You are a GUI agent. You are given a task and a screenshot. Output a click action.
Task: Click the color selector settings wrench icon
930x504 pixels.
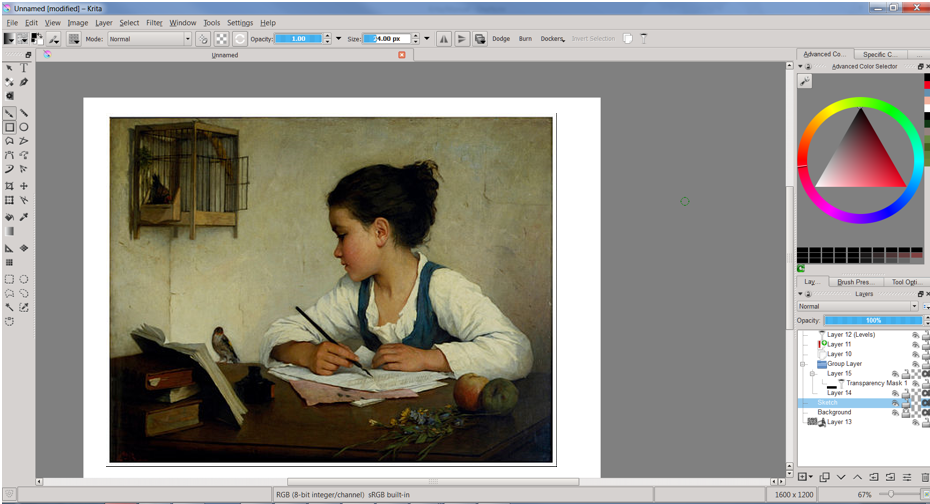pos(805,81)
